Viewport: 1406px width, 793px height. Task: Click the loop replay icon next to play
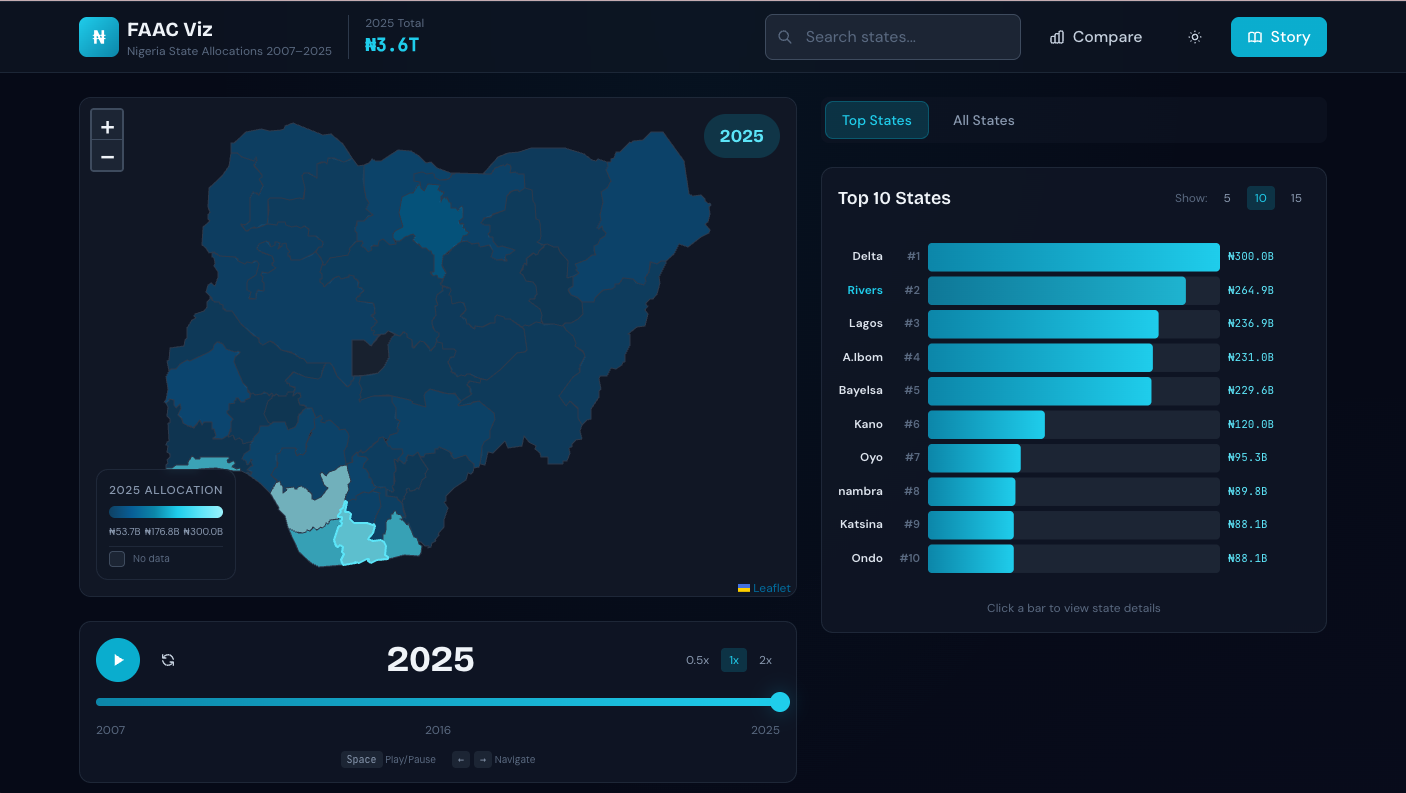click(x=168, y=660)
